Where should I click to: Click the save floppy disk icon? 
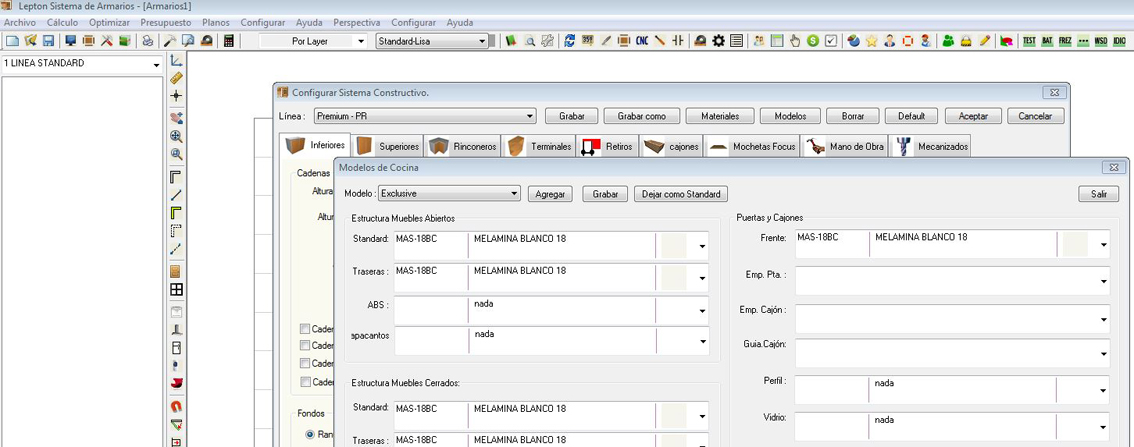pos(48,41)
